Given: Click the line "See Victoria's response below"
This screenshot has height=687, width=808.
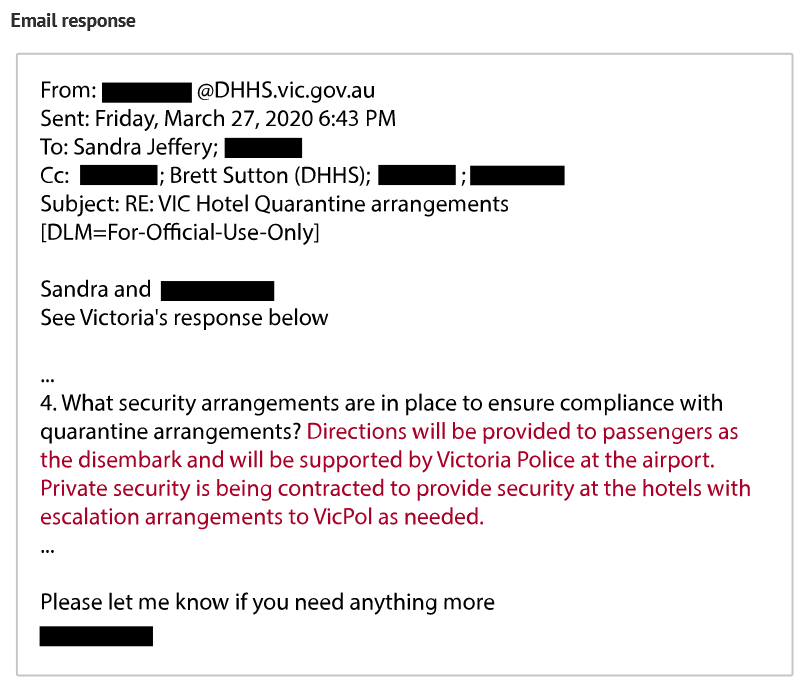Looking at the screenshot, I should tap(184, 319).
